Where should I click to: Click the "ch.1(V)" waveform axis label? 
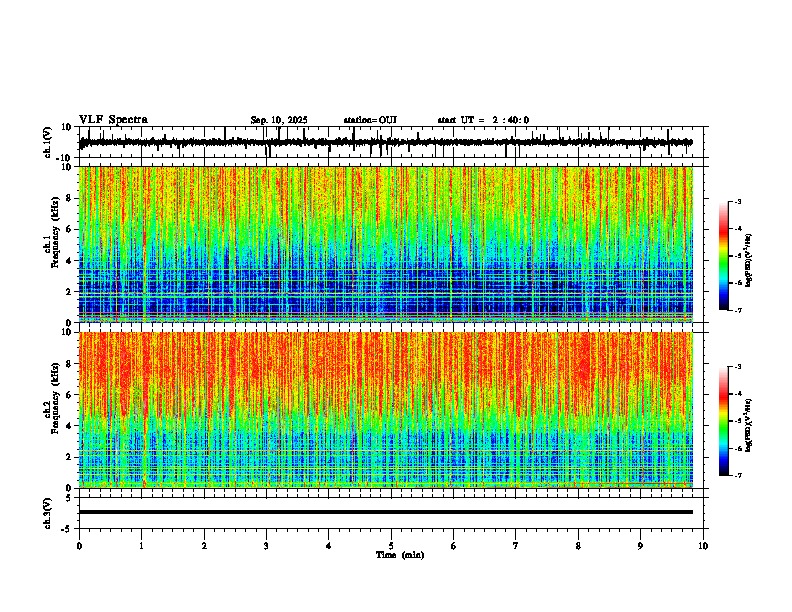pyautogui.click(x=48, y=142)
